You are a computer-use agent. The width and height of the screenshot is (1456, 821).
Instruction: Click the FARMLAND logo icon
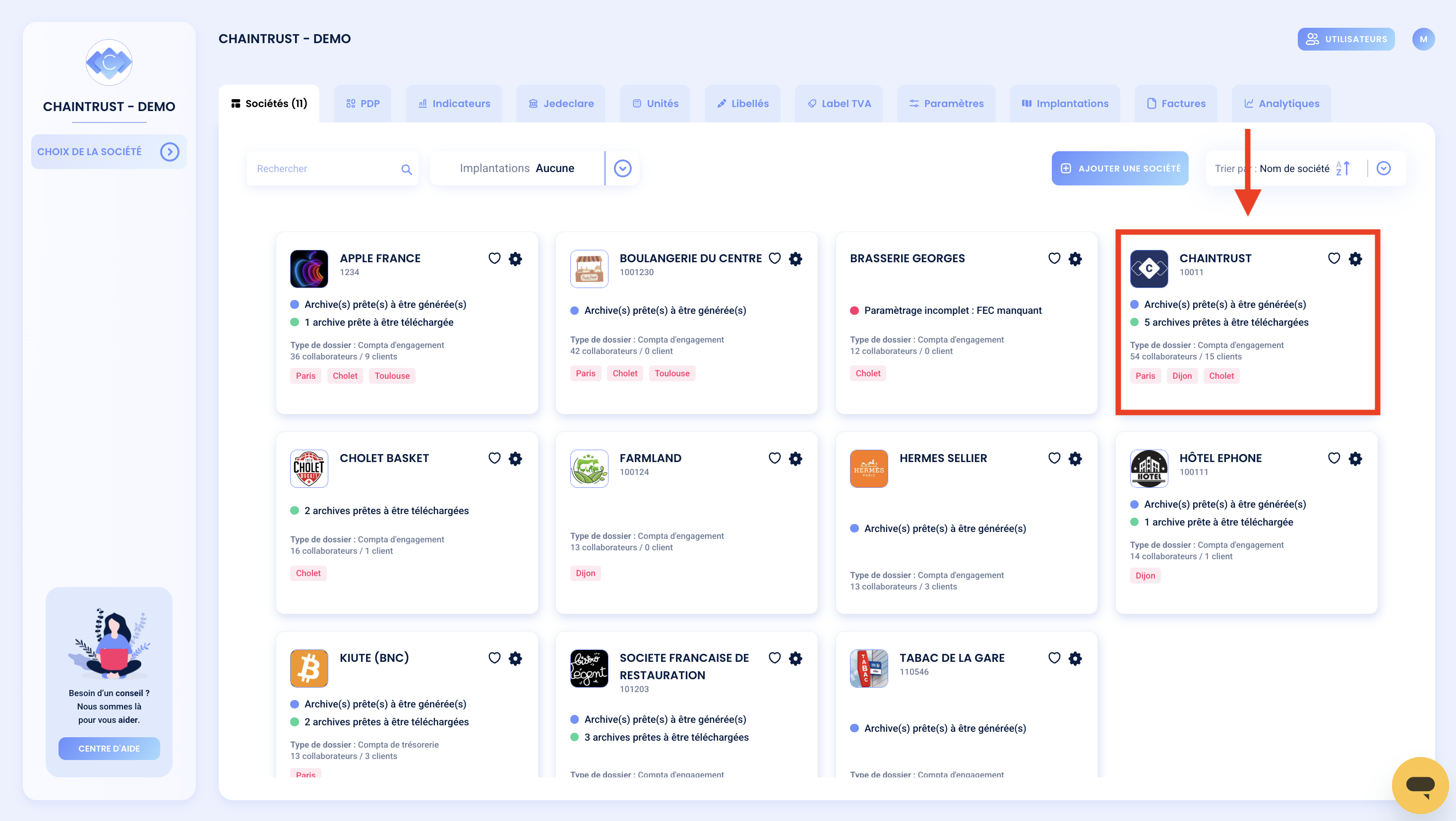pos(590,469)
